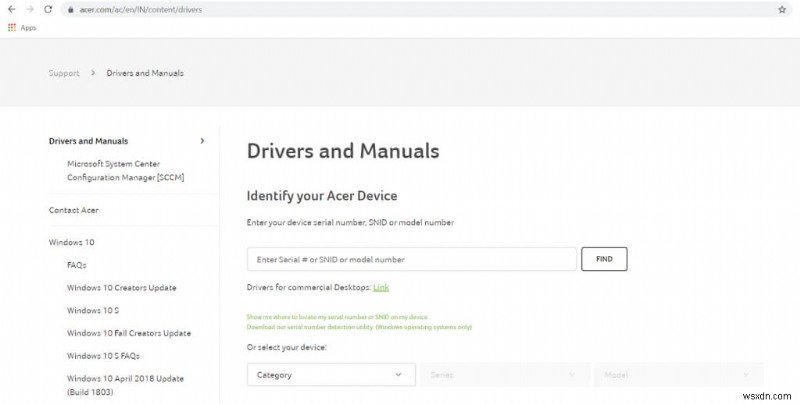Open Contact Acer sidebar item
This screenshot has width=800, height=404.
click(x=73, y=210)
